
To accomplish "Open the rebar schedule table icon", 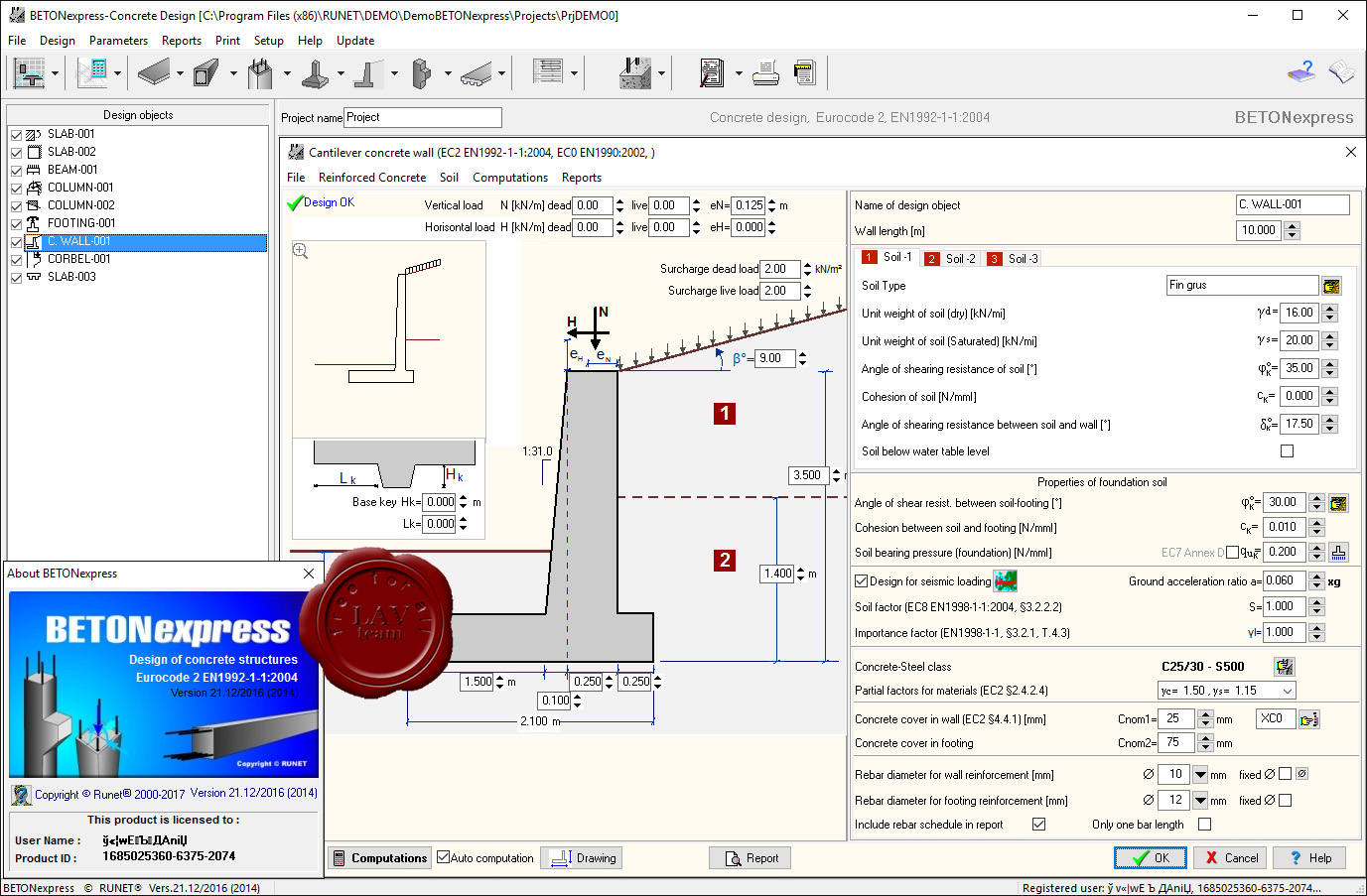I will coord(547,71).
